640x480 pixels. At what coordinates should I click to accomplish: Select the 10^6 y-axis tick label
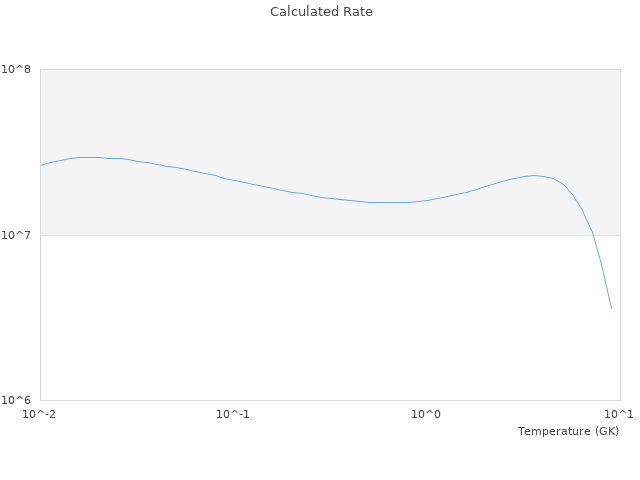[20, 401]
